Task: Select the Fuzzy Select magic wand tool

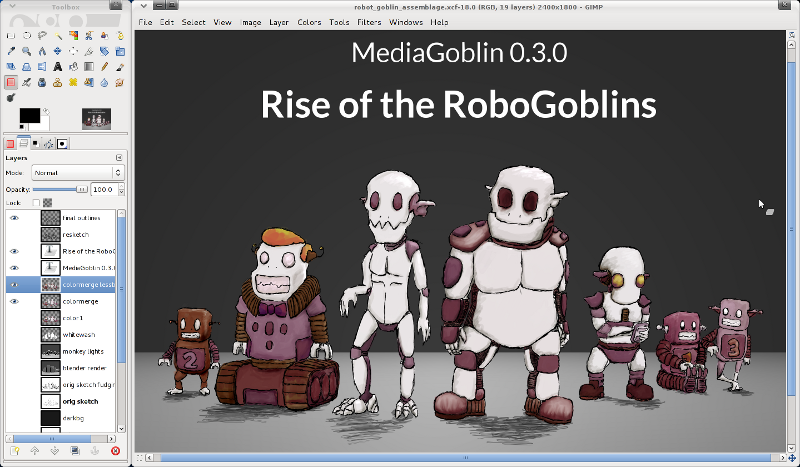Action: (x=58, y=35)
